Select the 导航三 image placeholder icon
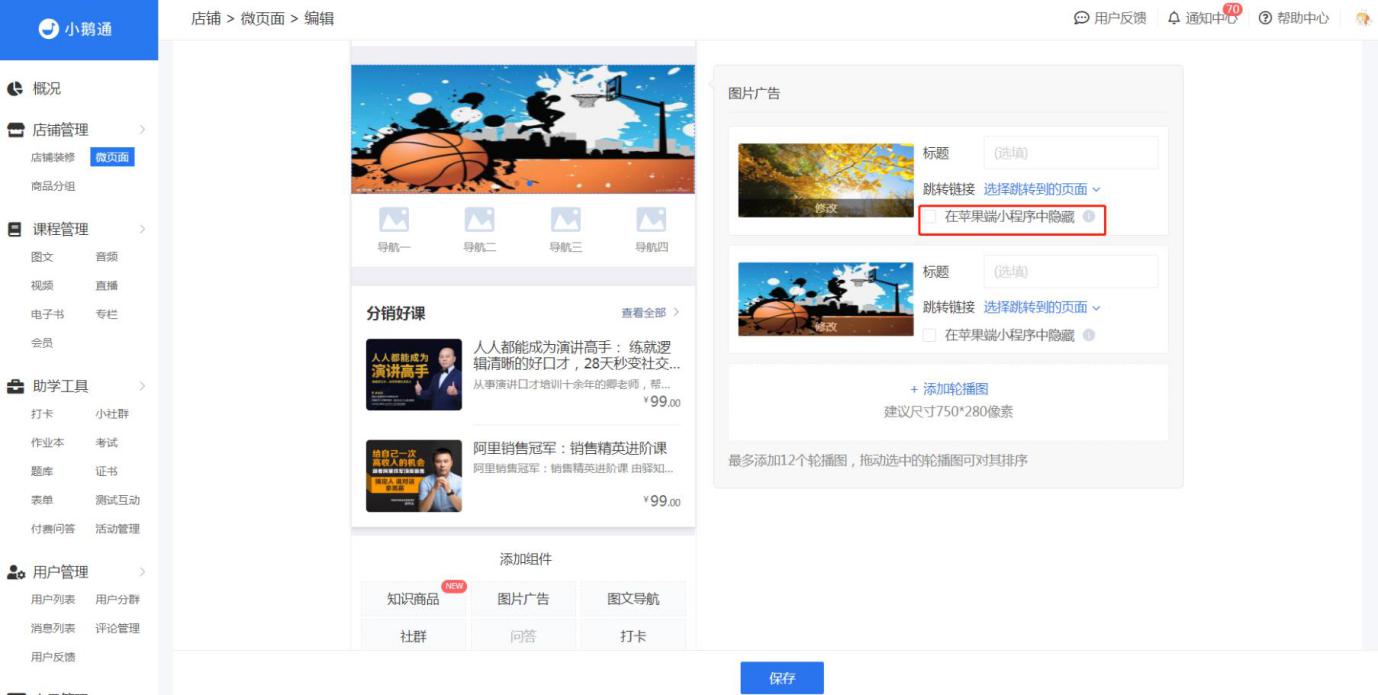Screen dimensions: 1378x695 click(x=566, y=220)
